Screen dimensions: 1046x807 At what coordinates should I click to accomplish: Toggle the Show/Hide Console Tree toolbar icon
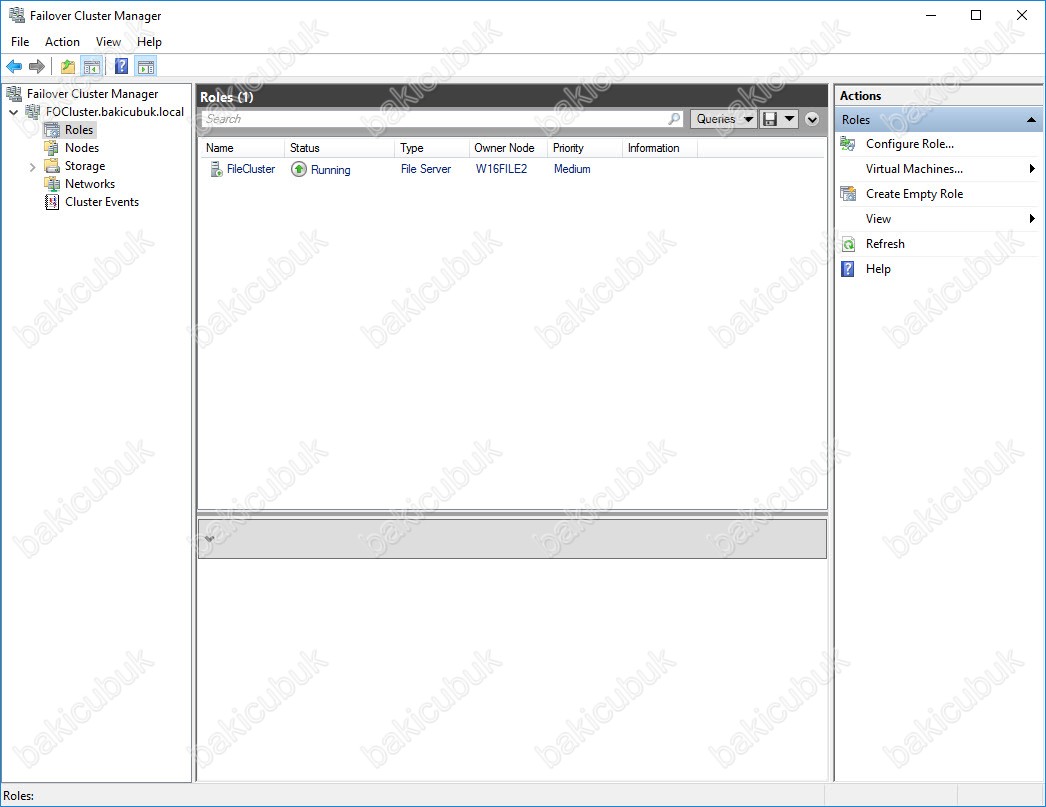91,66
